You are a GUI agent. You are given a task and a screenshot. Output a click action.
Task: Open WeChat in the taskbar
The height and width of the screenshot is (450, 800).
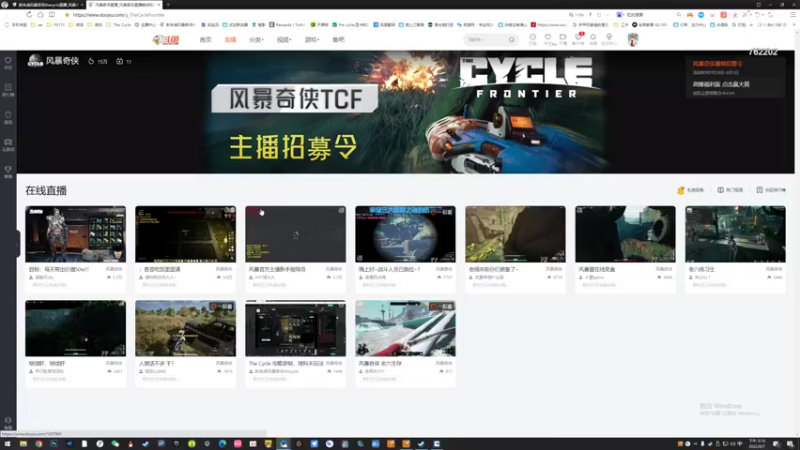point(115,444)
